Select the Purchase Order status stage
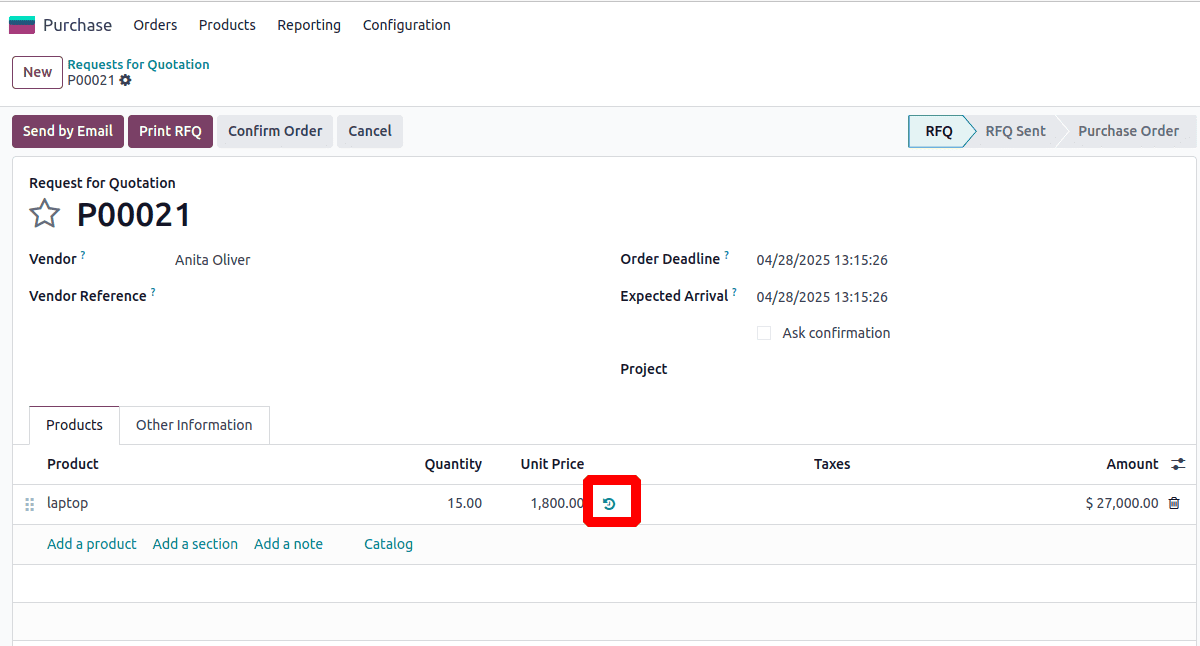This screenshot has width=1200, height=646. pyautogui.click(x=1128, y=131)
